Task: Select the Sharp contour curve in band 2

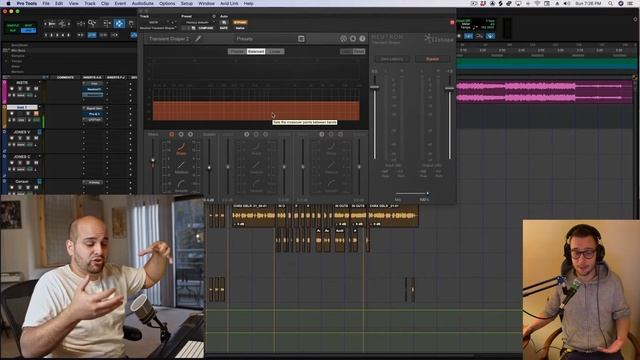Action: [x=256, y=149]
